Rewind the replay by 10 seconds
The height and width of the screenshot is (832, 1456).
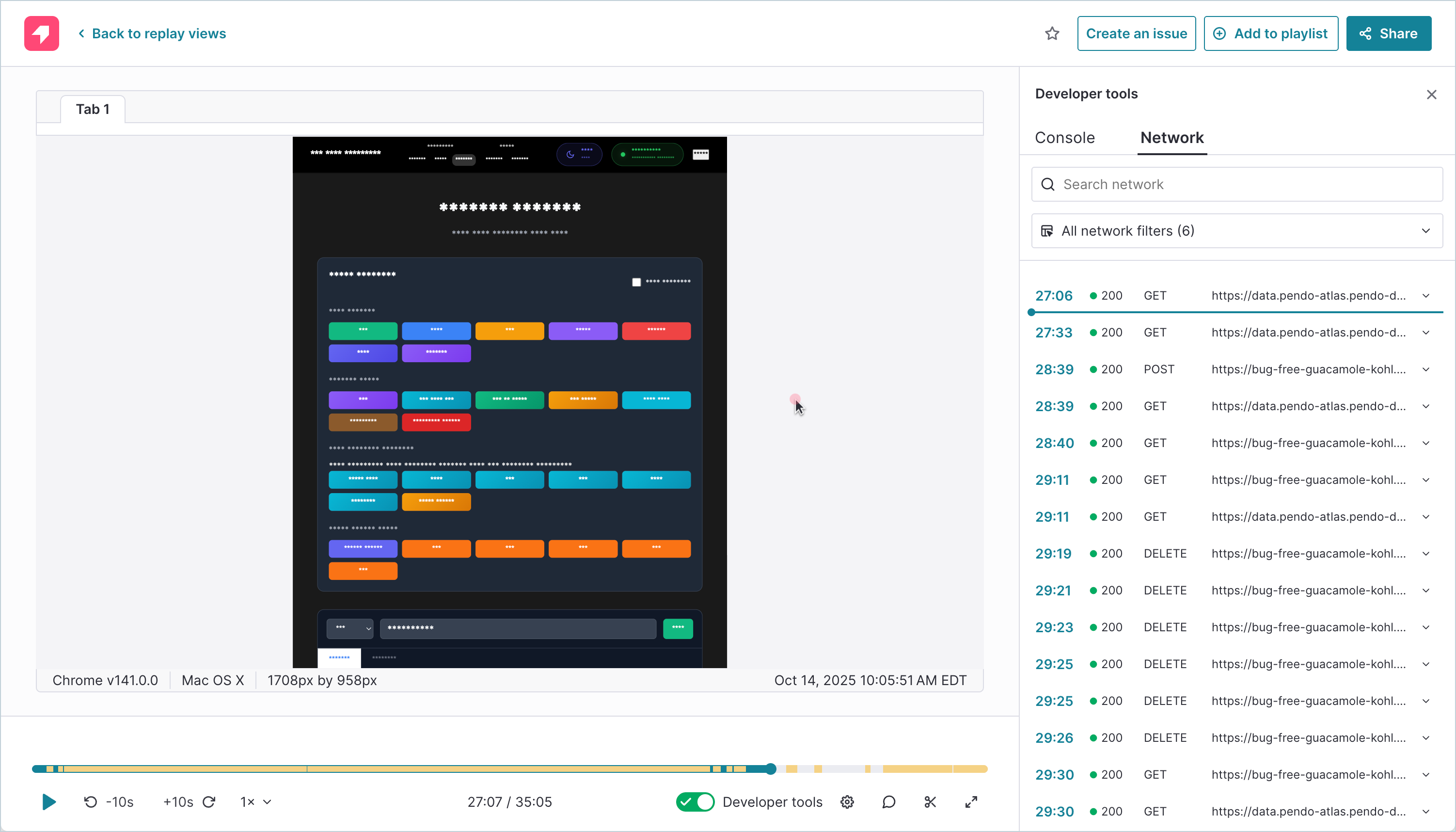click(x=109, y=802)
